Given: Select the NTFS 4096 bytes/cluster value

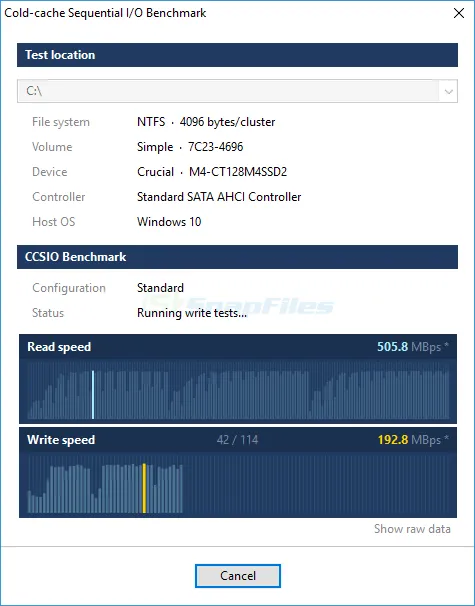Looking at the screenshot, I should 206,122.
